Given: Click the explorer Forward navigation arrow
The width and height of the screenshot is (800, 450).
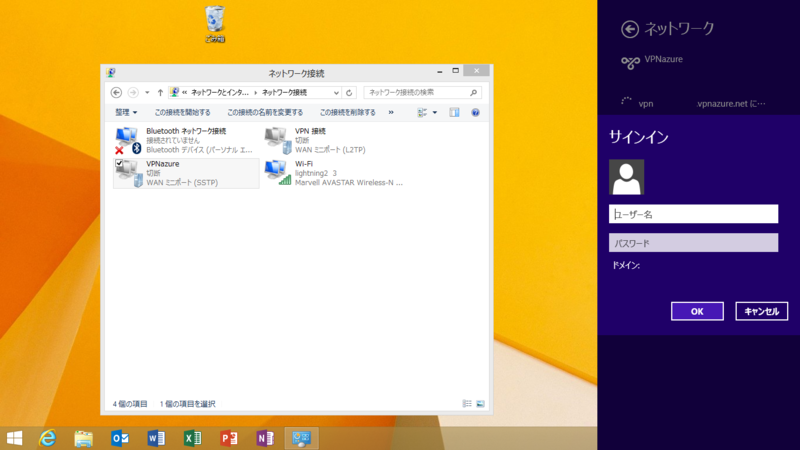Looking at the screenshot, I should tap(133, 92).
